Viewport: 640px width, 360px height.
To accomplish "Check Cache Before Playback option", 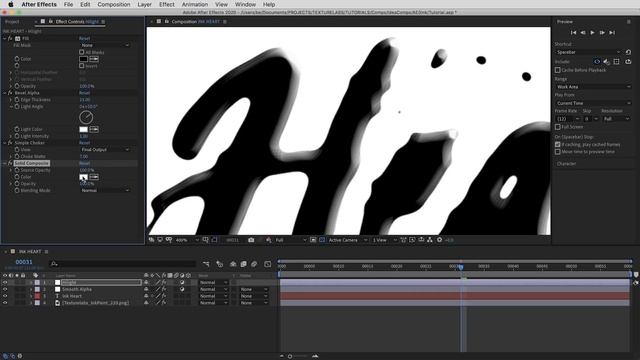I will (x=558, y=70).
